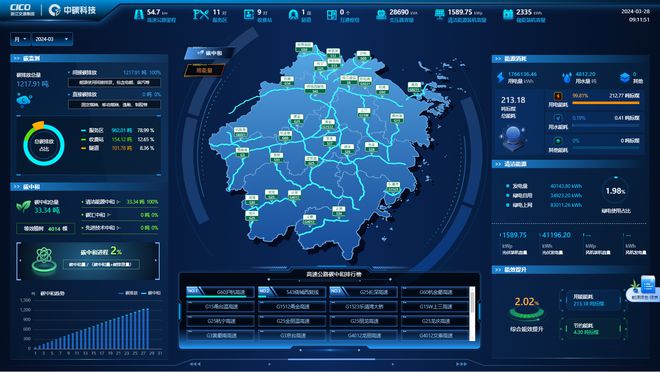The image size is (660, 372).
Task: Click the 2.02% efficiency gauge
Action: [x=526, y=309]
